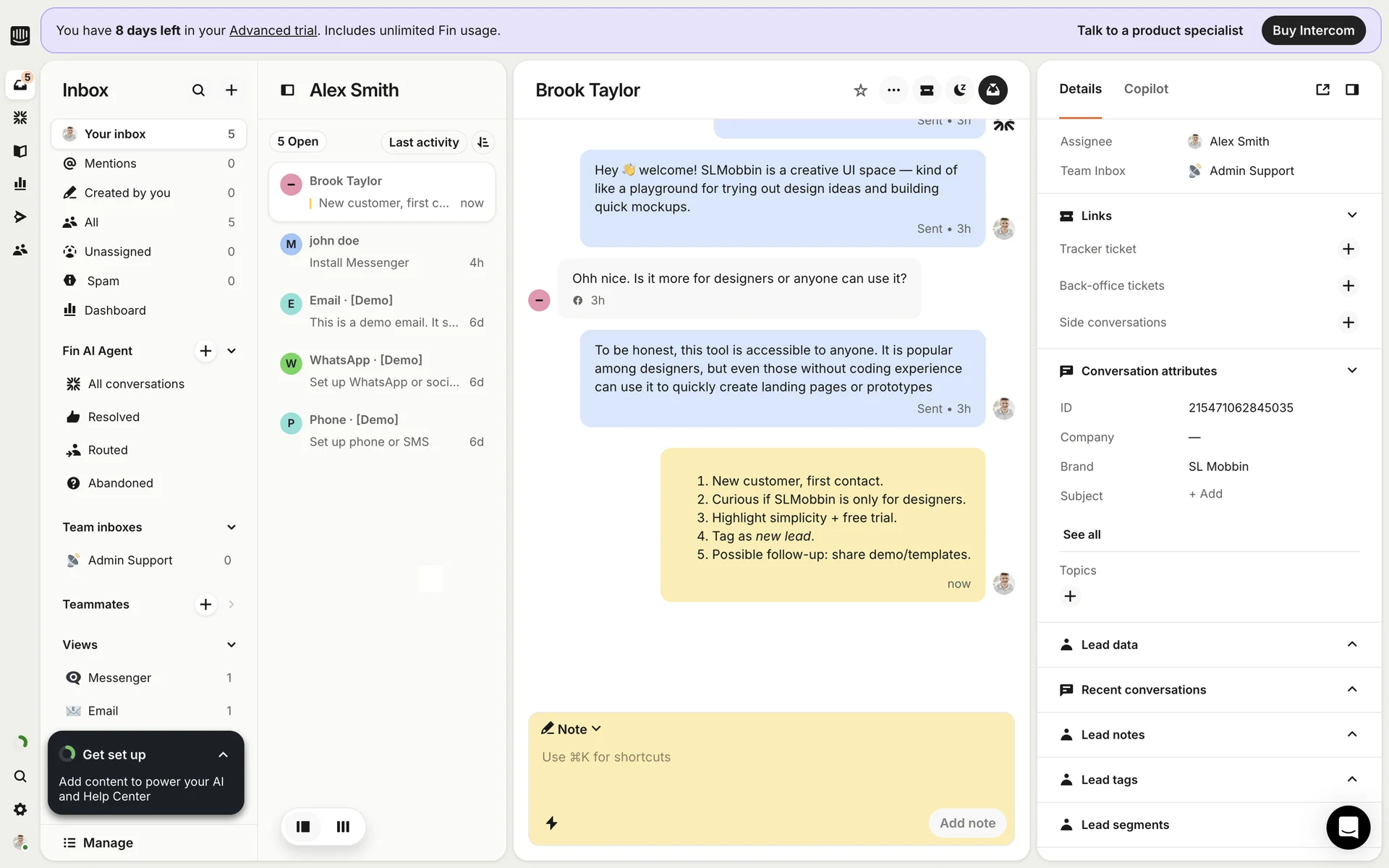Open the Advanced trial link

point(273,30)
